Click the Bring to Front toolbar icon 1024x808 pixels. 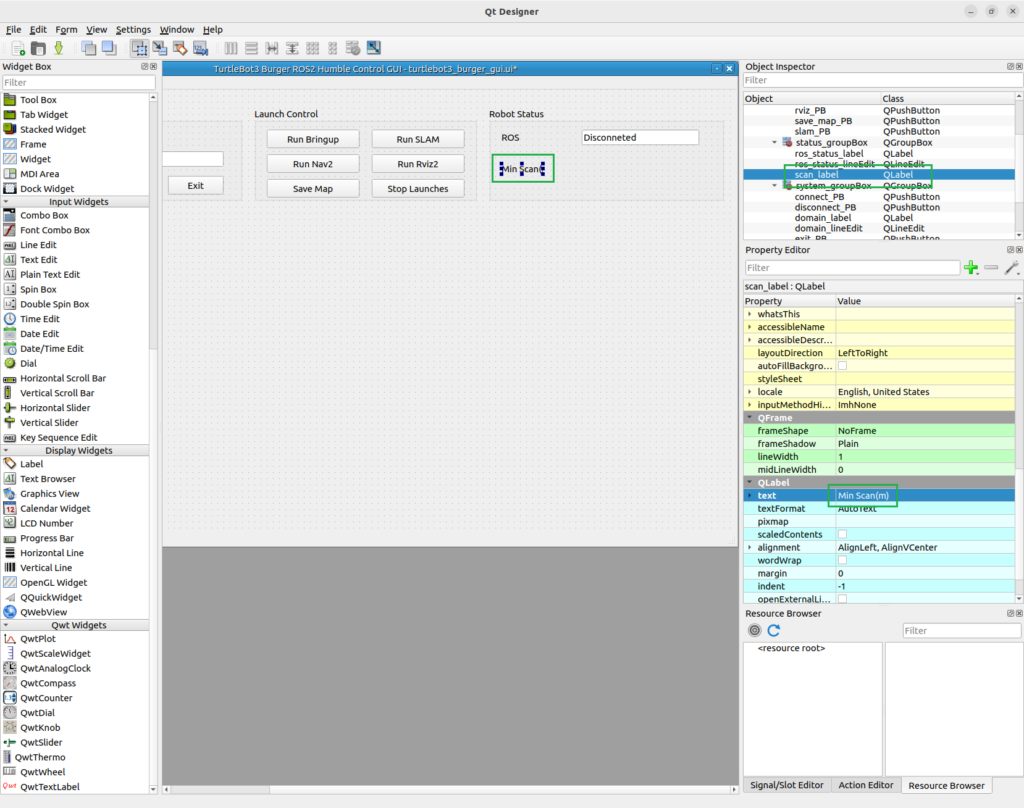109,48
